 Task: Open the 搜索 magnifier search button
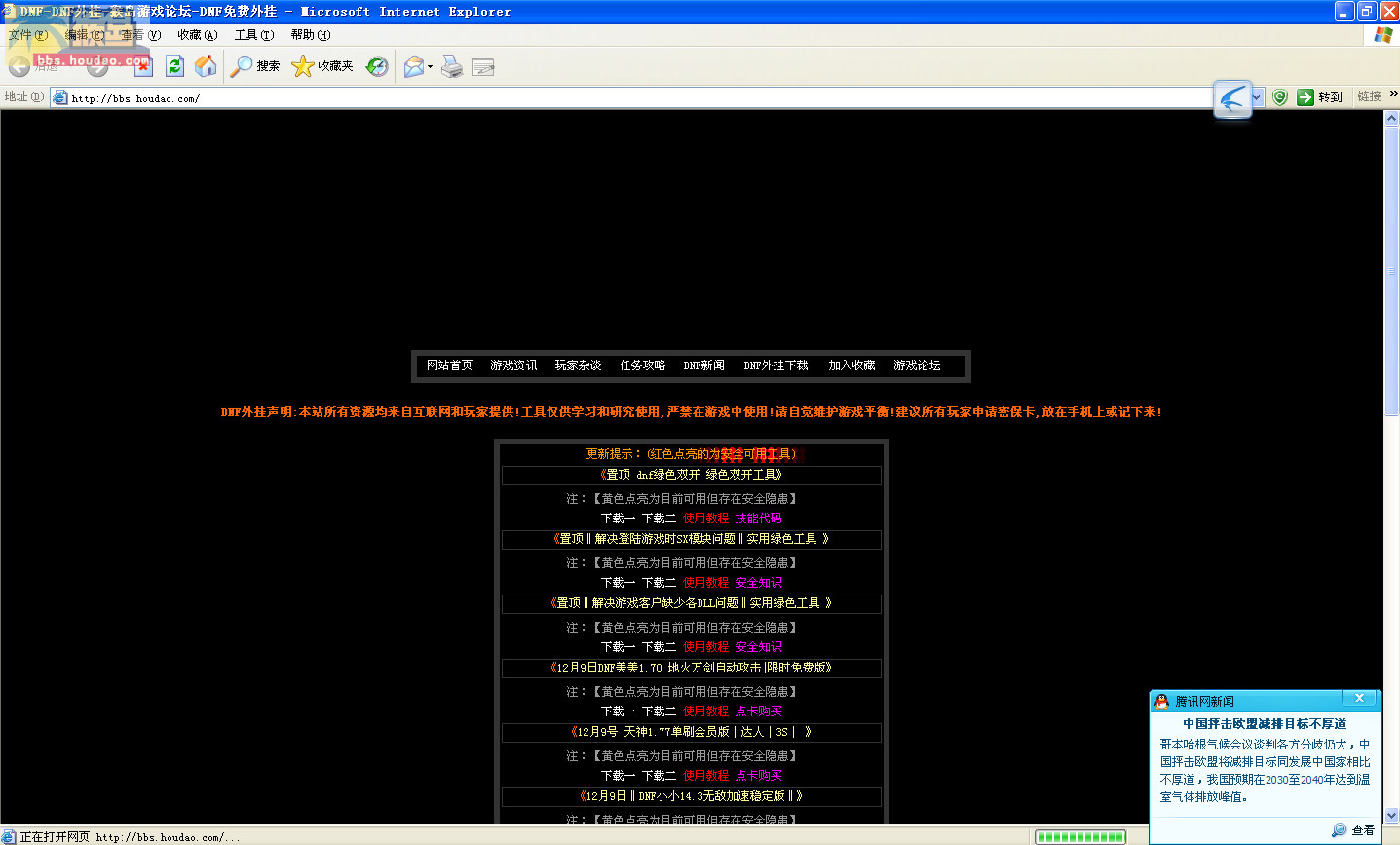click(255, 66)
